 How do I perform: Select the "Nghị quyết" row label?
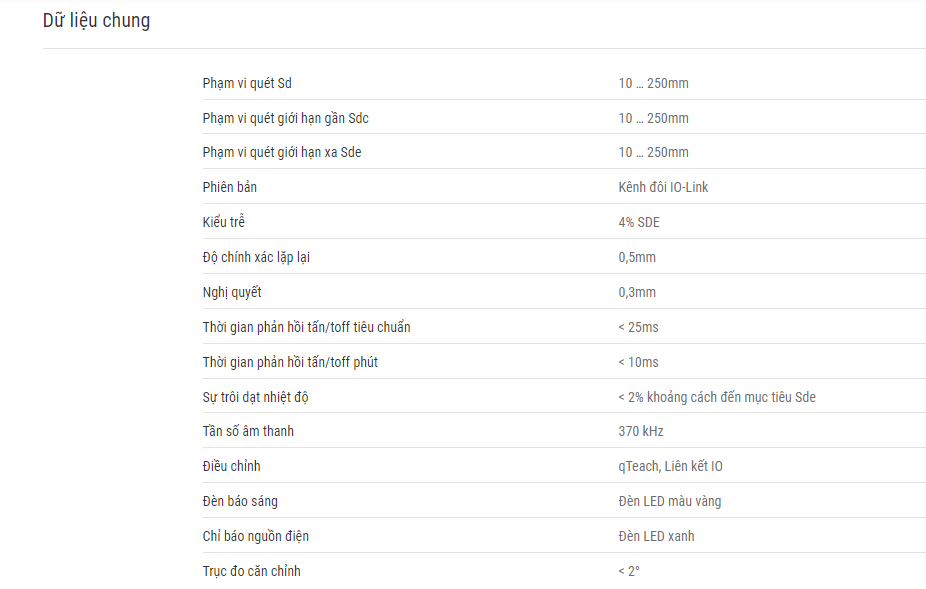232,292
